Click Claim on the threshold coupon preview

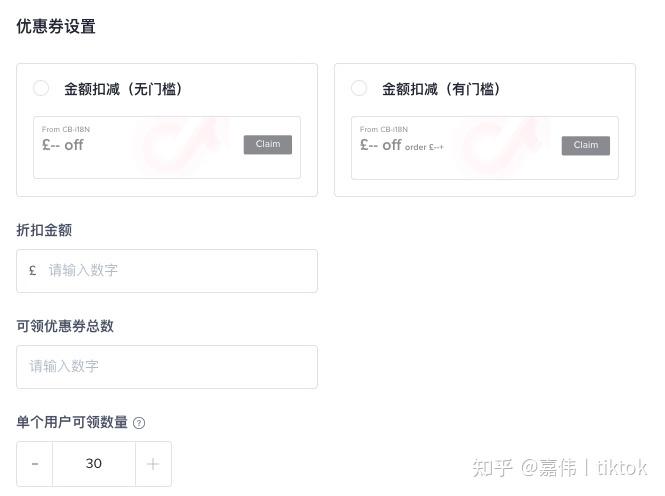(586, 145)
